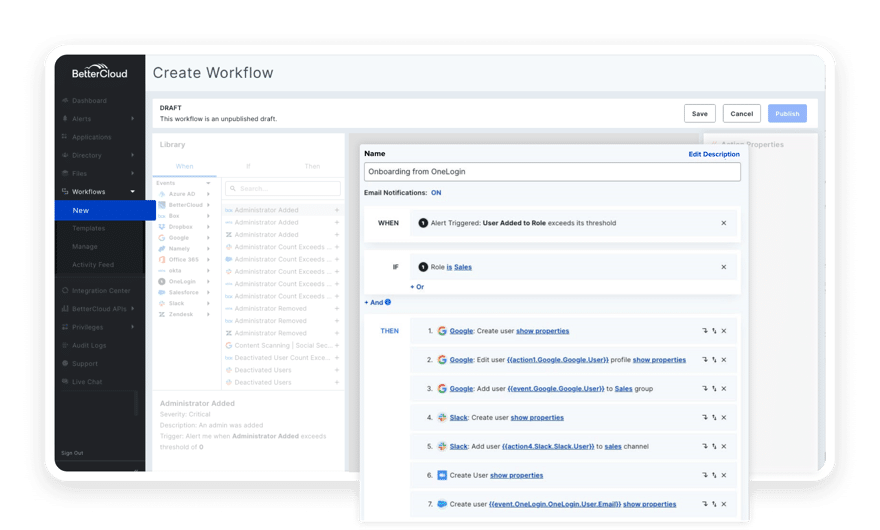Click reorder icon on step 2 Google Edit user

click(714, 360)
